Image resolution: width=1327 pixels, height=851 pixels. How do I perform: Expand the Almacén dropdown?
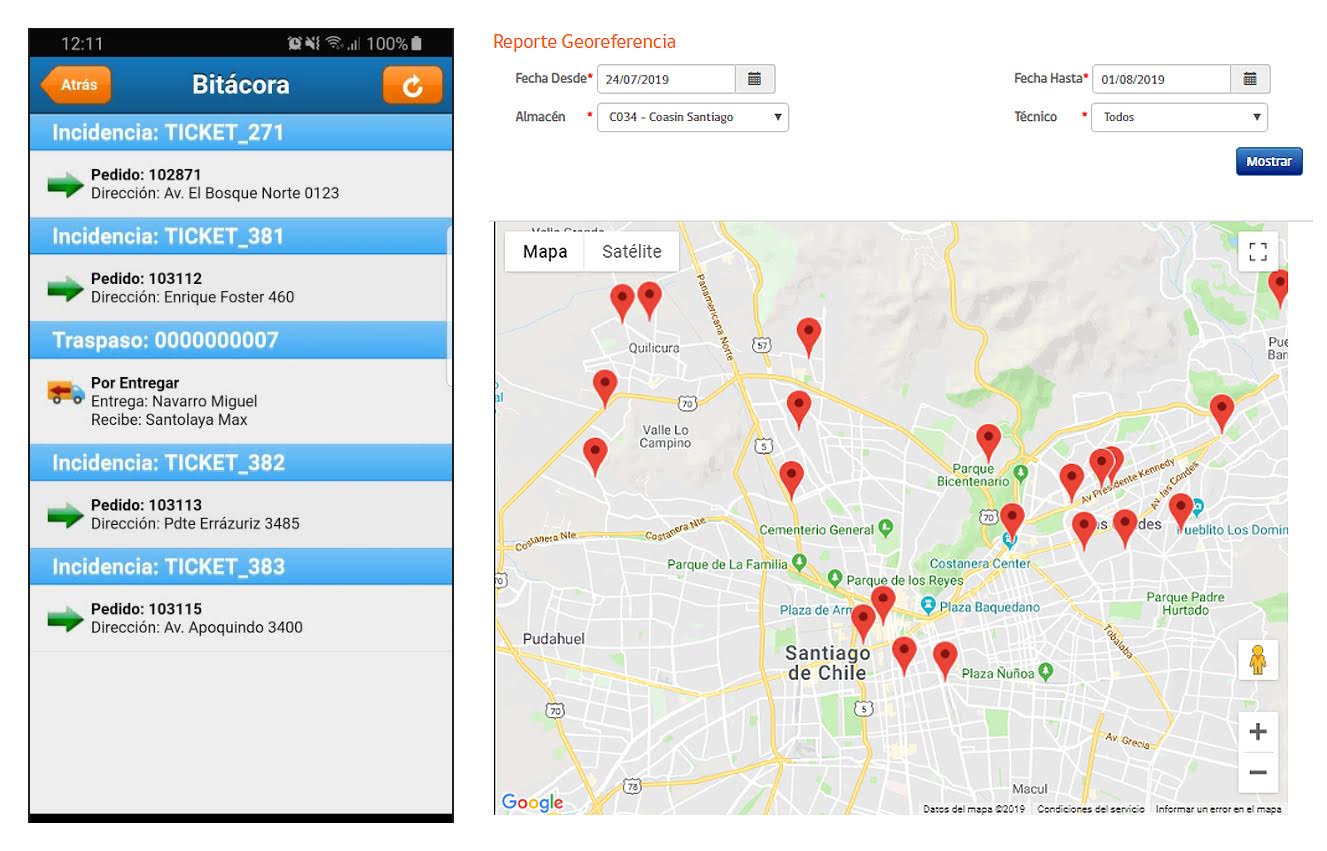coord(693,117)
